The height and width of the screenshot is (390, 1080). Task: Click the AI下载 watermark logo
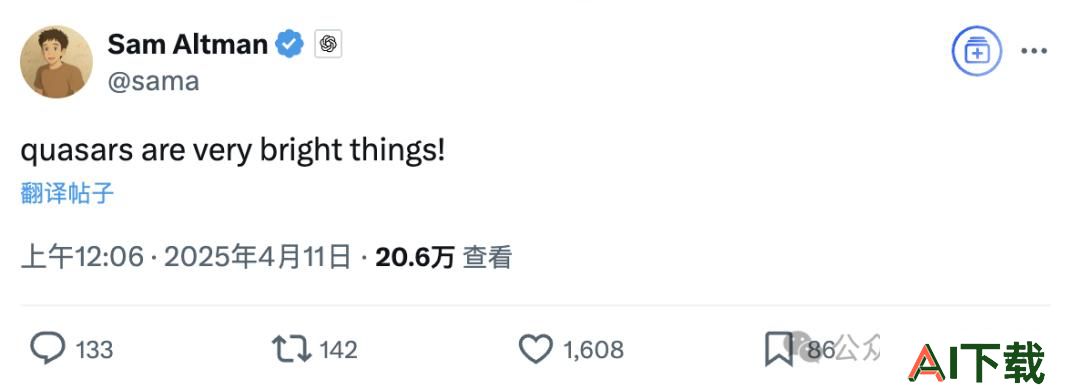click(977, 362)
